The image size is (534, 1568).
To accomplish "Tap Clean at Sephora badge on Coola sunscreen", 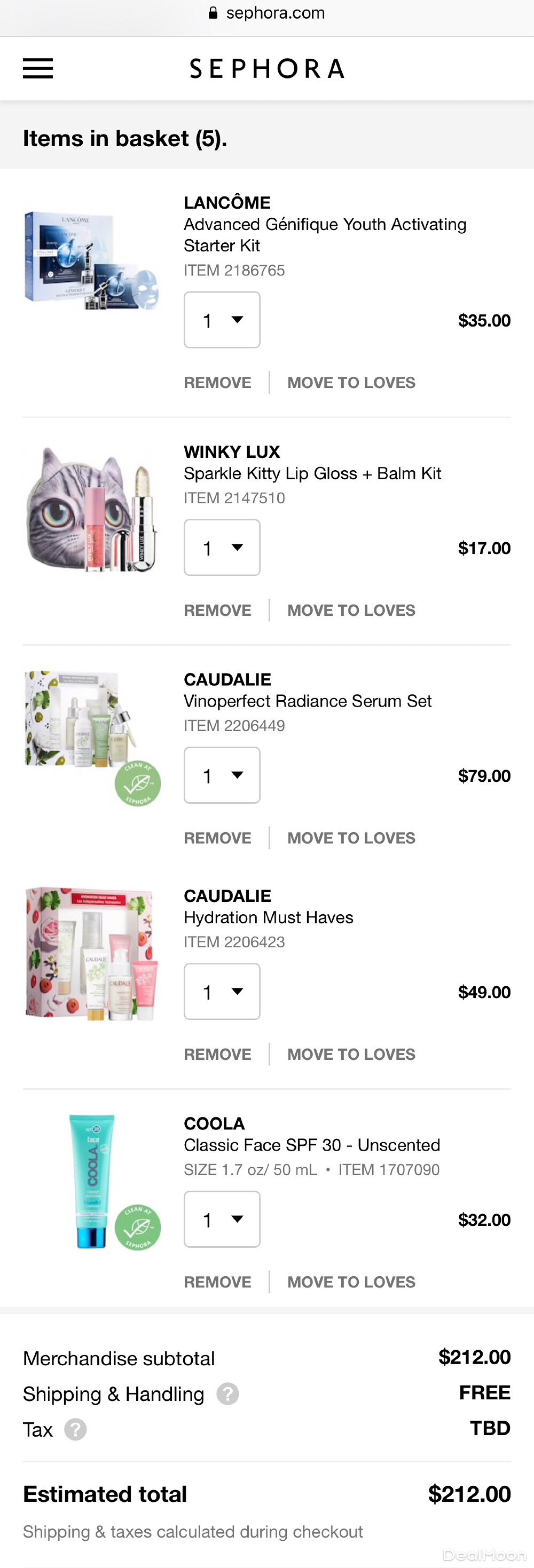I will pyautogui.click(x=138, y=1227).
